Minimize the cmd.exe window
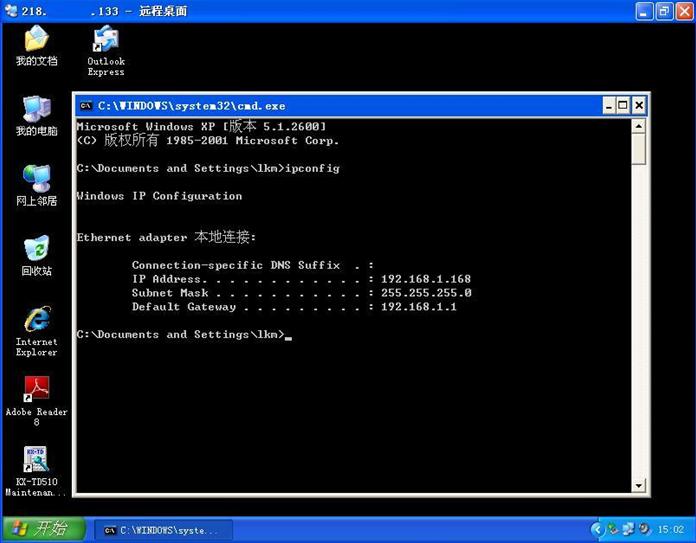 click(609, 106)
